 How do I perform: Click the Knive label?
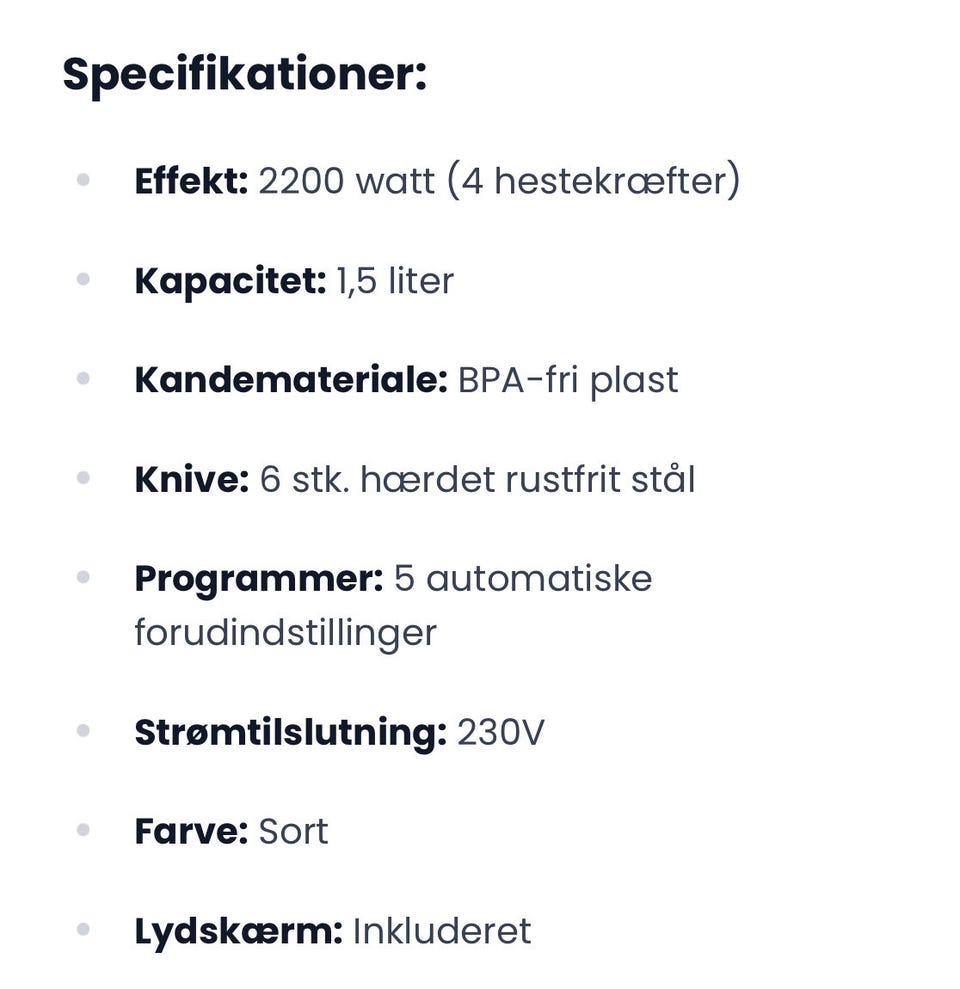(x=191, y=480)
